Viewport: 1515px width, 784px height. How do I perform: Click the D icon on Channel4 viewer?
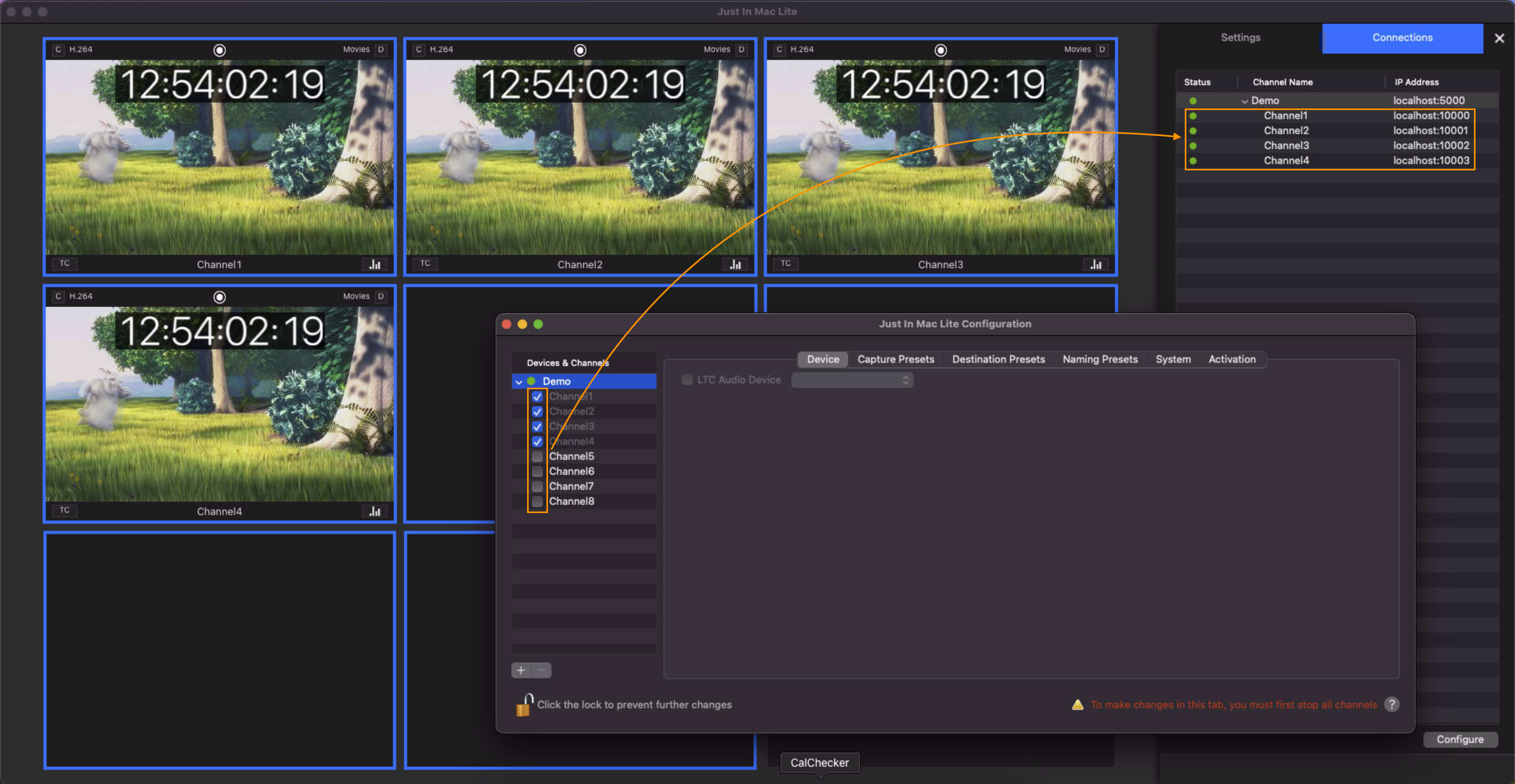tap(381, 296)
